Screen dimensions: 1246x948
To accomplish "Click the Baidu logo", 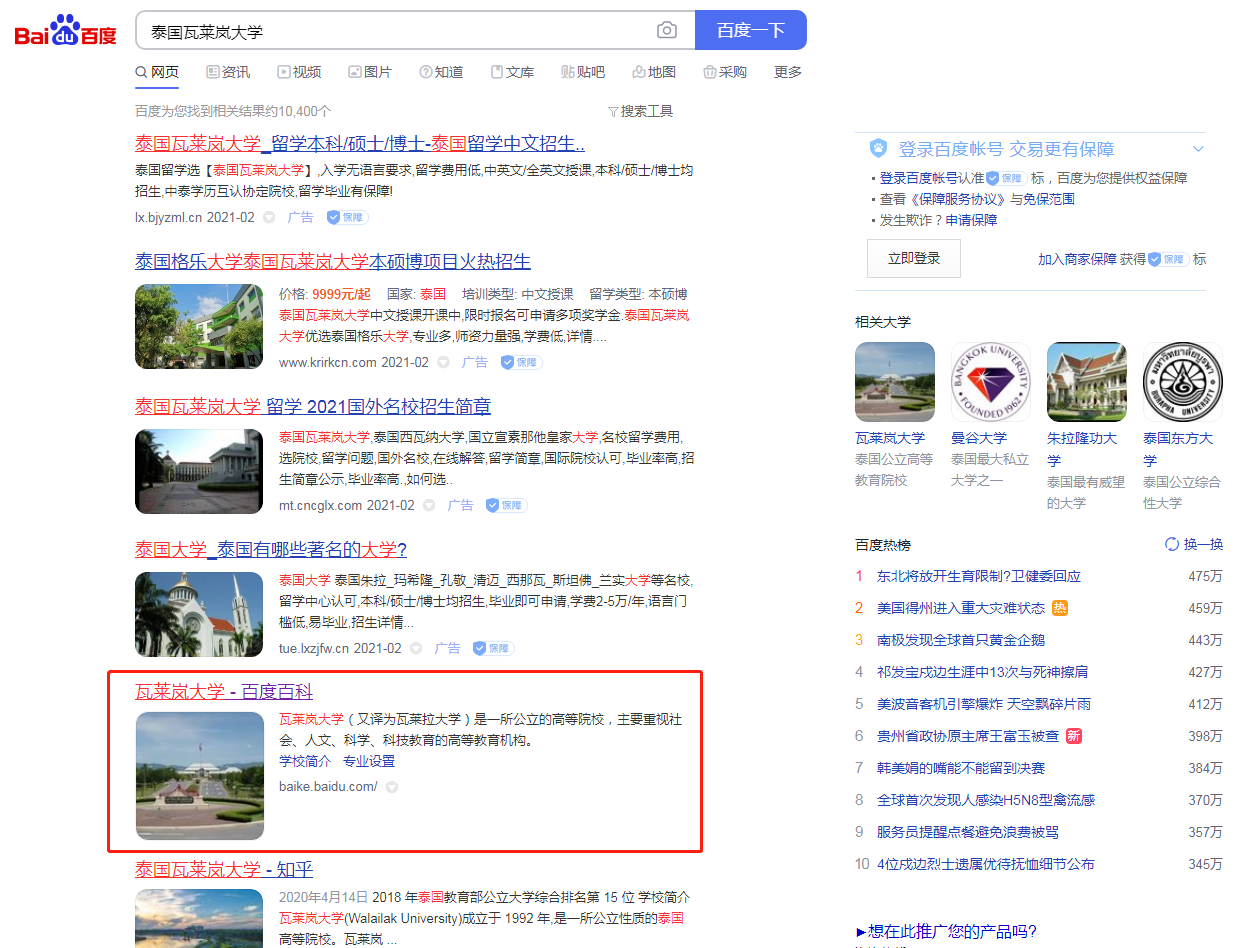I will 65,31.
